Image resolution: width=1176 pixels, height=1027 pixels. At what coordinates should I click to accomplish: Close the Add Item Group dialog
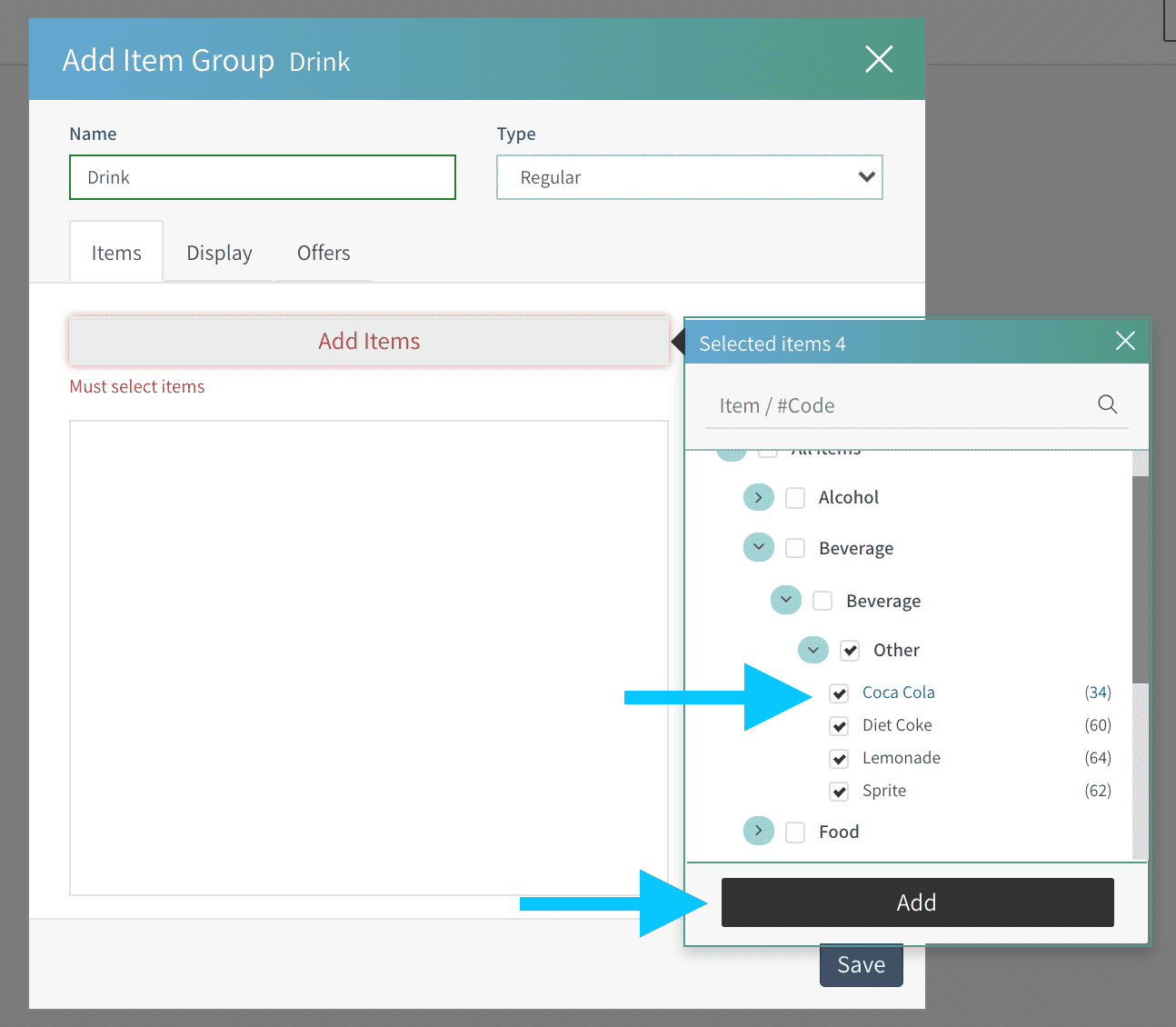(x=878, y=60)
